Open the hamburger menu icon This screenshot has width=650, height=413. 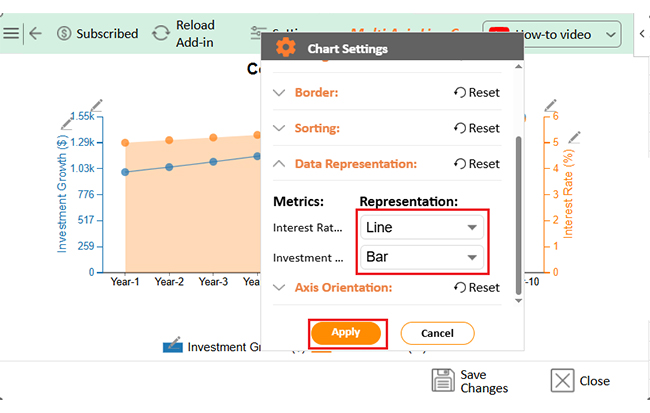pos(11,33)
